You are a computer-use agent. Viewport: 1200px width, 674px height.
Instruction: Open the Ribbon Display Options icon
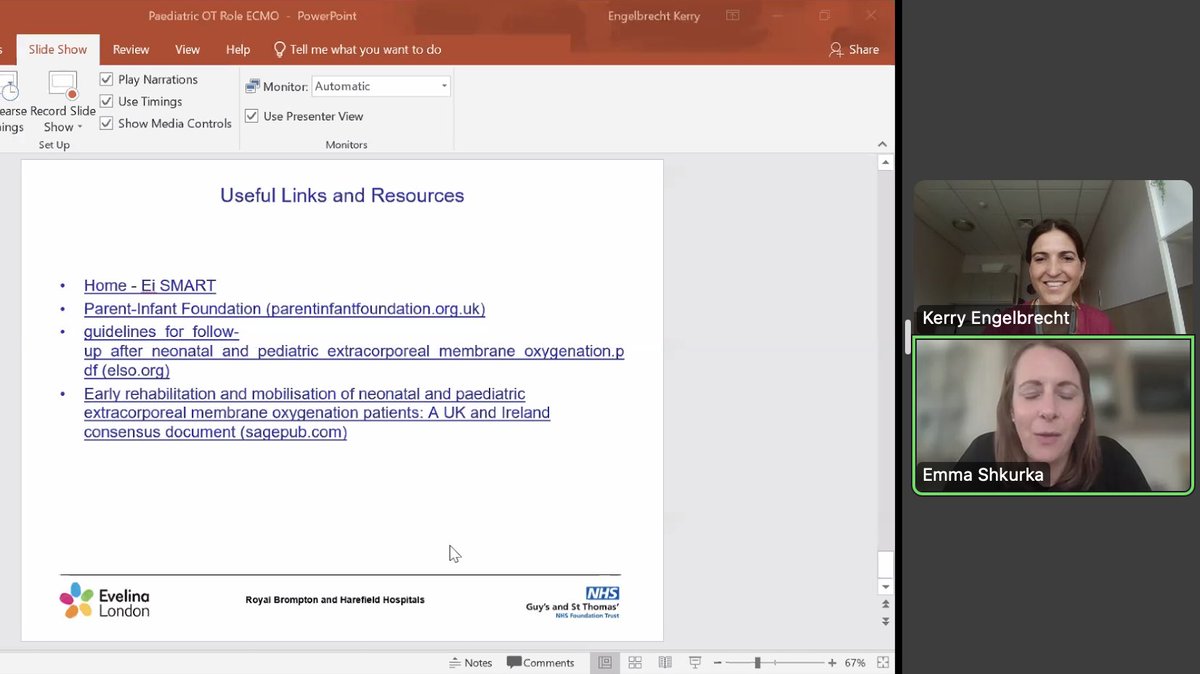(x=733, y=16)
